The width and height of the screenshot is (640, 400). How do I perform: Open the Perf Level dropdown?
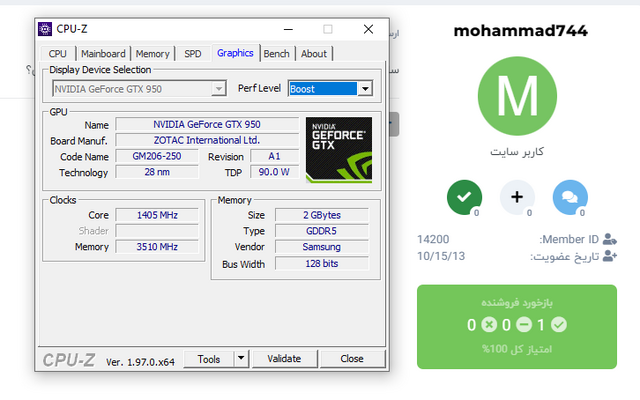(365, 89)
